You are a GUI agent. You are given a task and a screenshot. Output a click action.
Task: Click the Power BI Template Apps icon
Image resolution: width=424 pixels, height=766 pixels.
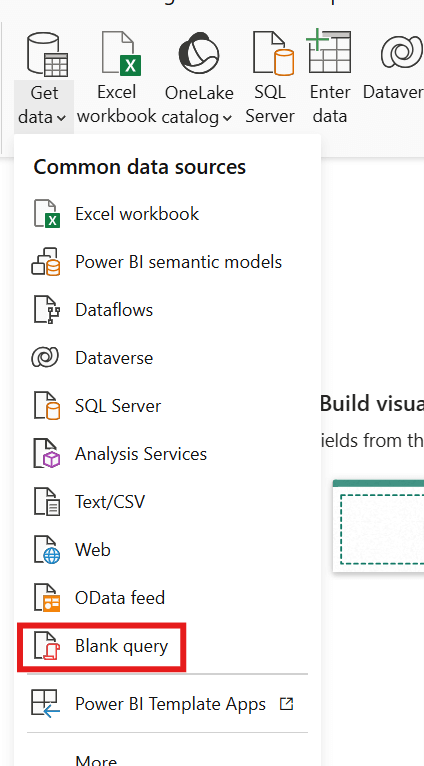click(45, 704)
